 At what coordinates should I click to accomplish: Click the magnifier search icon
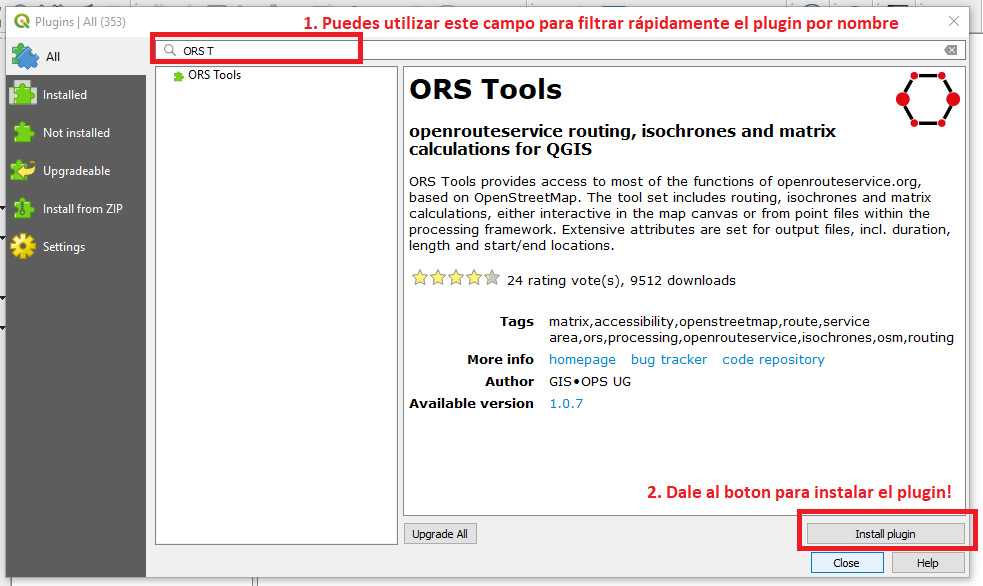(x=169, y=50)
